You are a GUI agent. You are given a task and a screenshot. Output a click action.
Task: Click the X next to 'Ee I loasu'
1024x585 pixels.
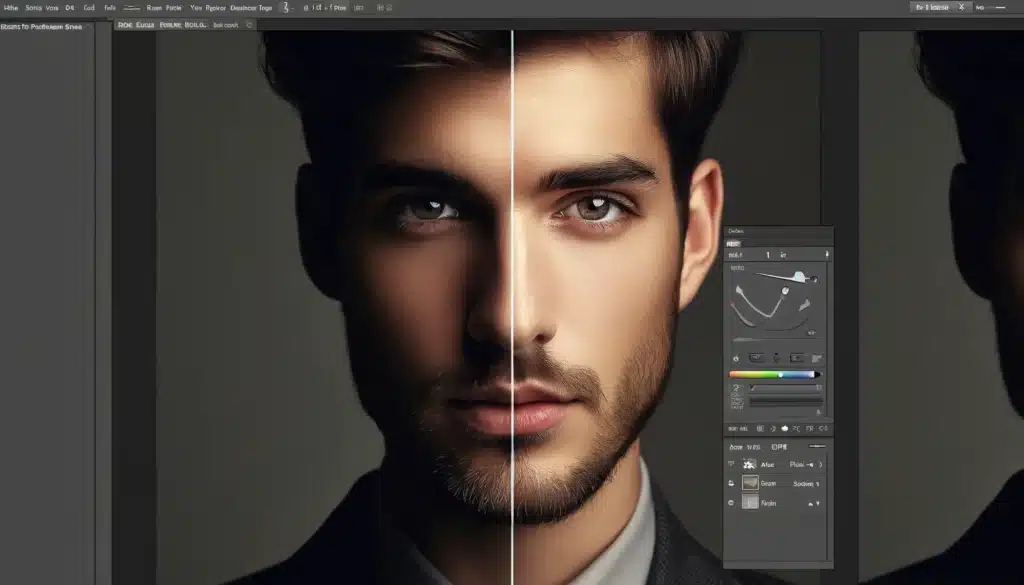pos(961,7)
